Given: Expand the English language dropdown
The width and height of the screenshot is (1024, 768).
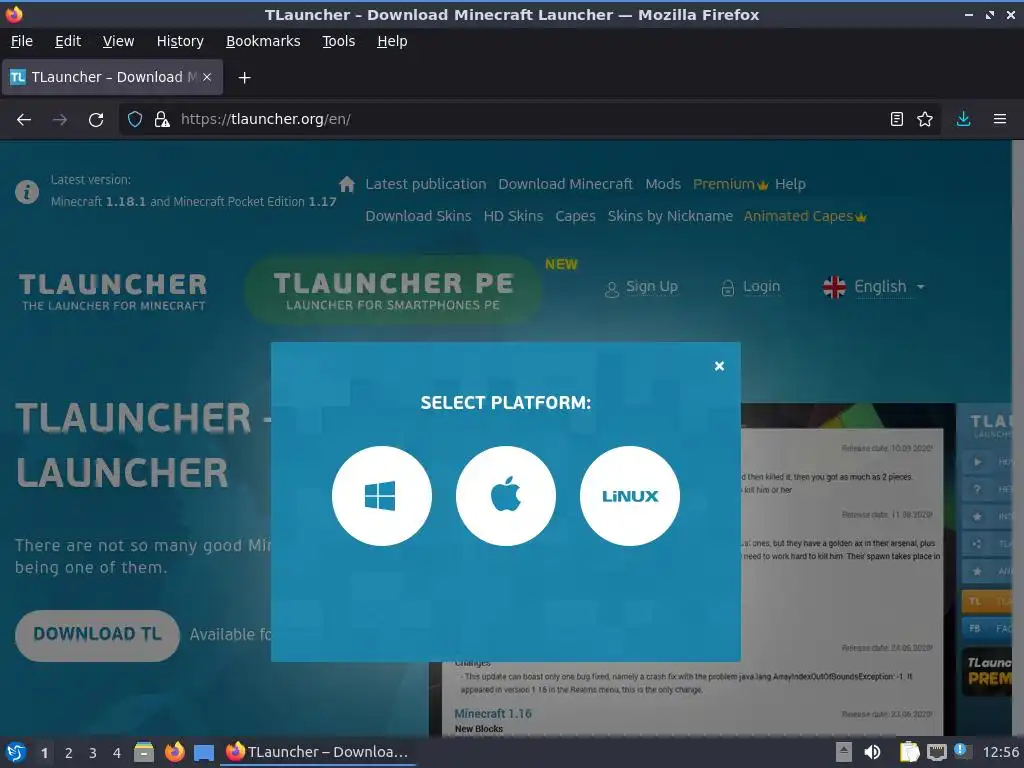Looking at the screenshot, I should pyautogui.click(x=874, y=287).
